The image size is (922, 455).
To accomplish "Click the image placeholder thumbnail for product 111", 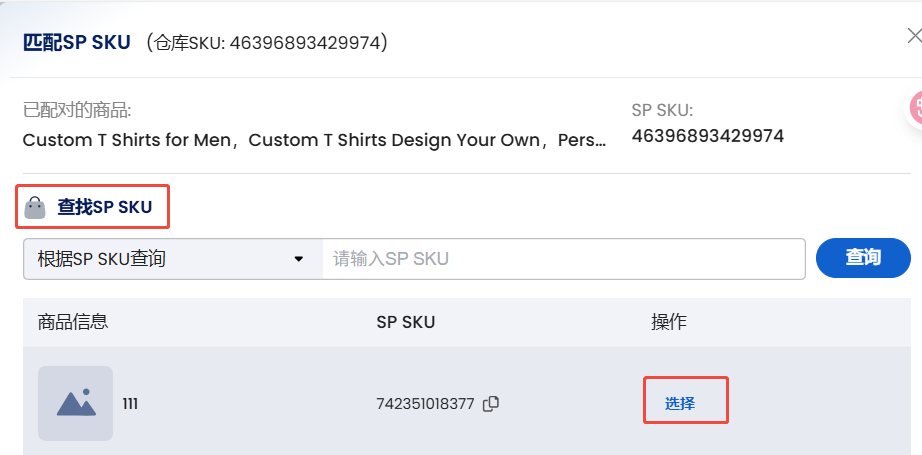I will 75,403.
